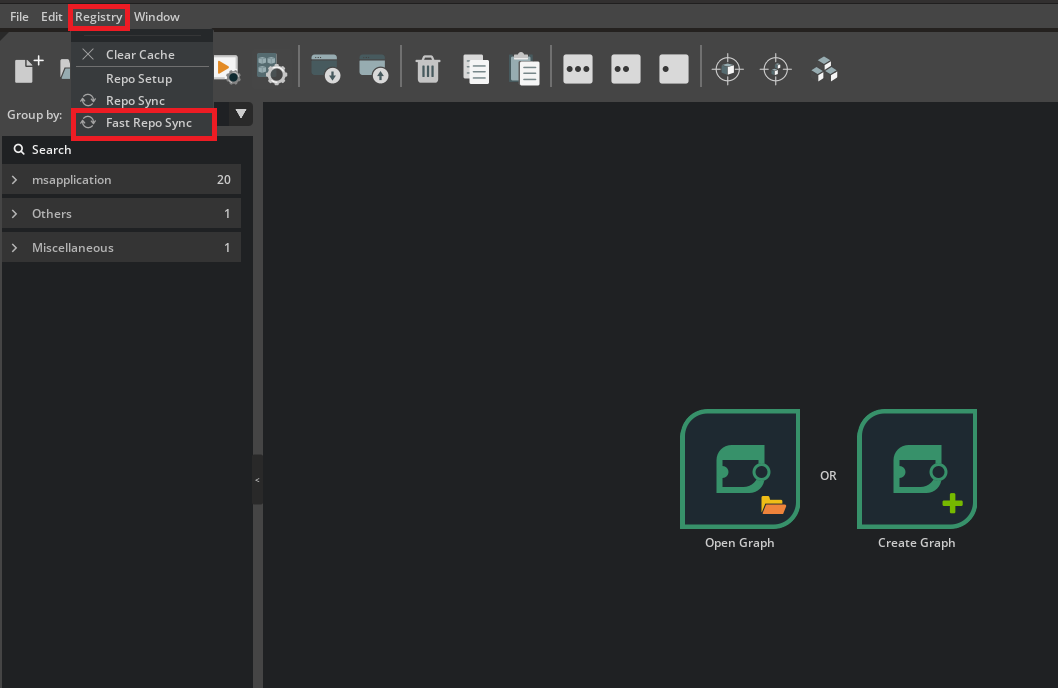Click the paste clipboard icon
Viewport: 1058px width, 688px height.
coord(524,69)
